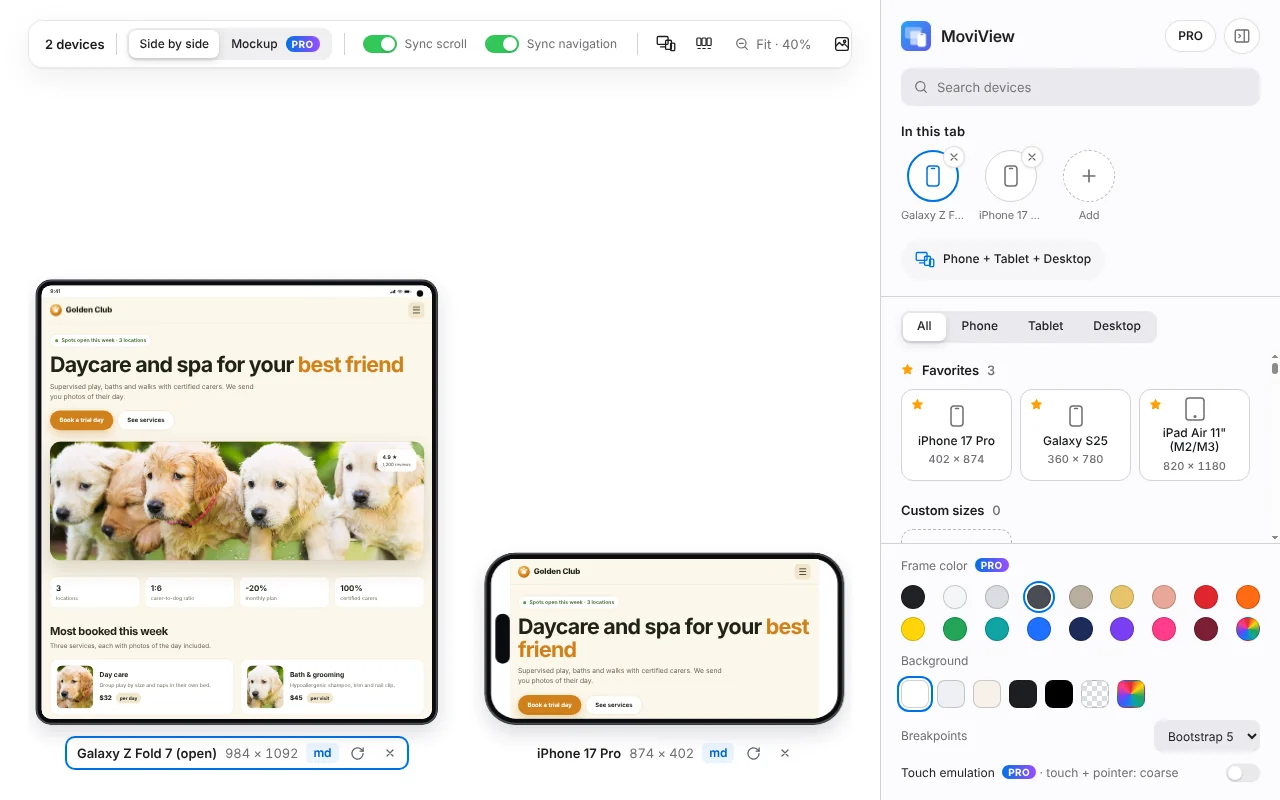1280x800 pixels.
Task: Select the transparent checkerboard background swatch
Action: [x=1095, y=694]
